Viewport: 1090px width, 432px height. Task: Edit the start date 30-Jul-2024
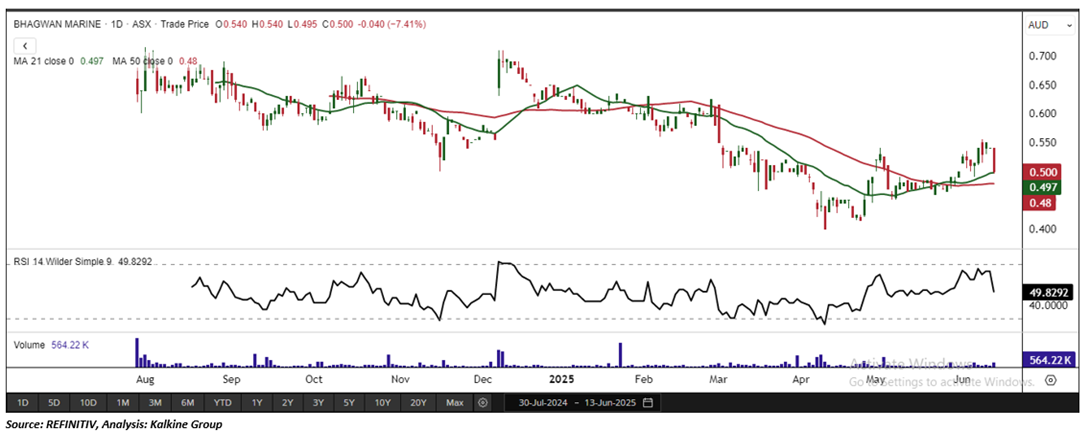(x=545, y=403)
